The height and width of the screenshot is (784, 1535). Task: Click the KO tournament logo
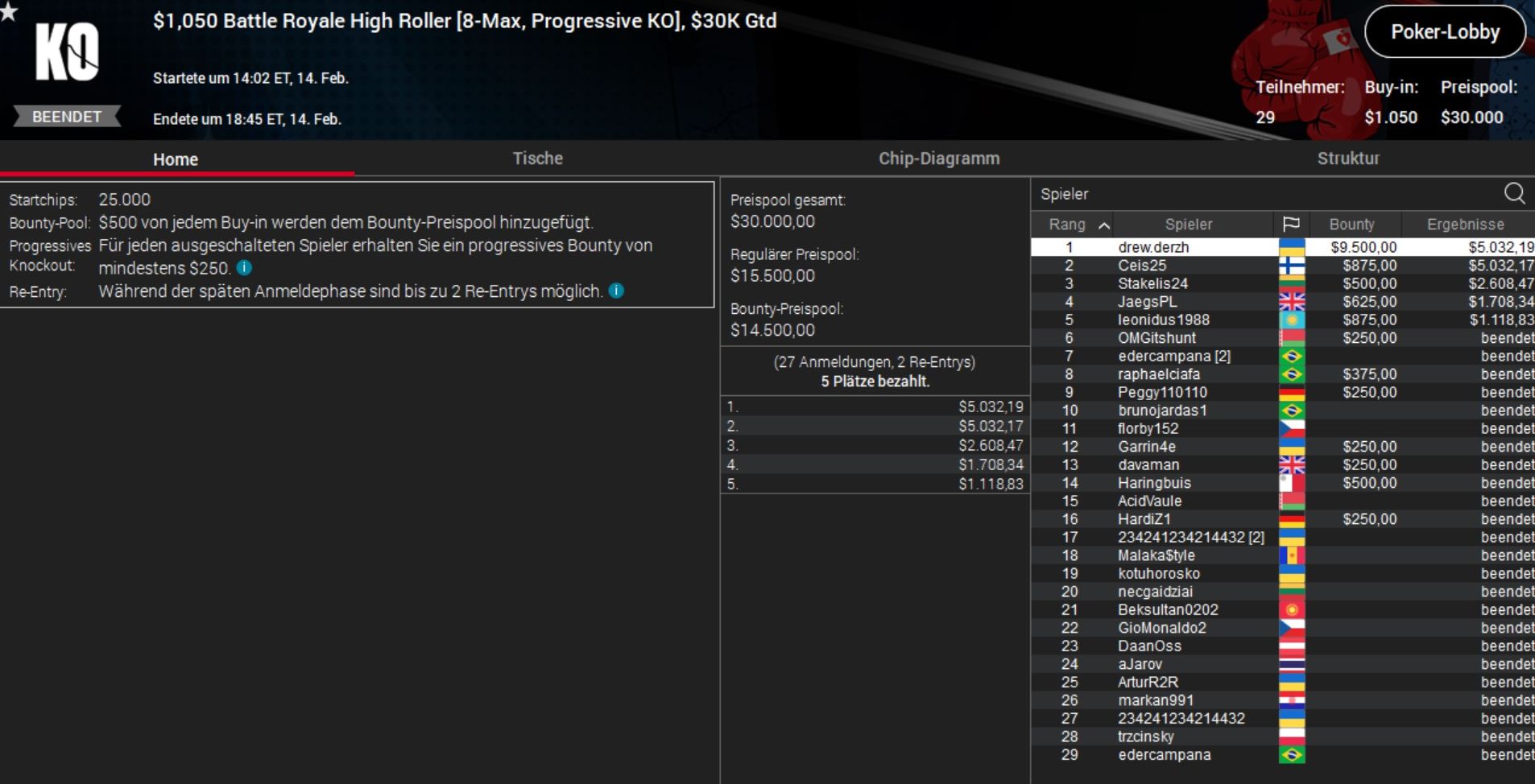click(x=67, y=52)
